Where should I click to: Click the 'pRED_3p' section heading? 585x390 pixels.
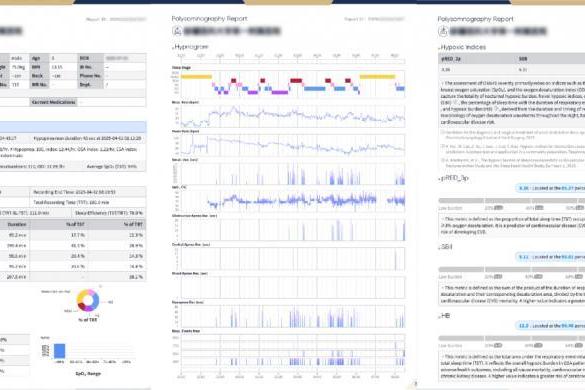454,178
